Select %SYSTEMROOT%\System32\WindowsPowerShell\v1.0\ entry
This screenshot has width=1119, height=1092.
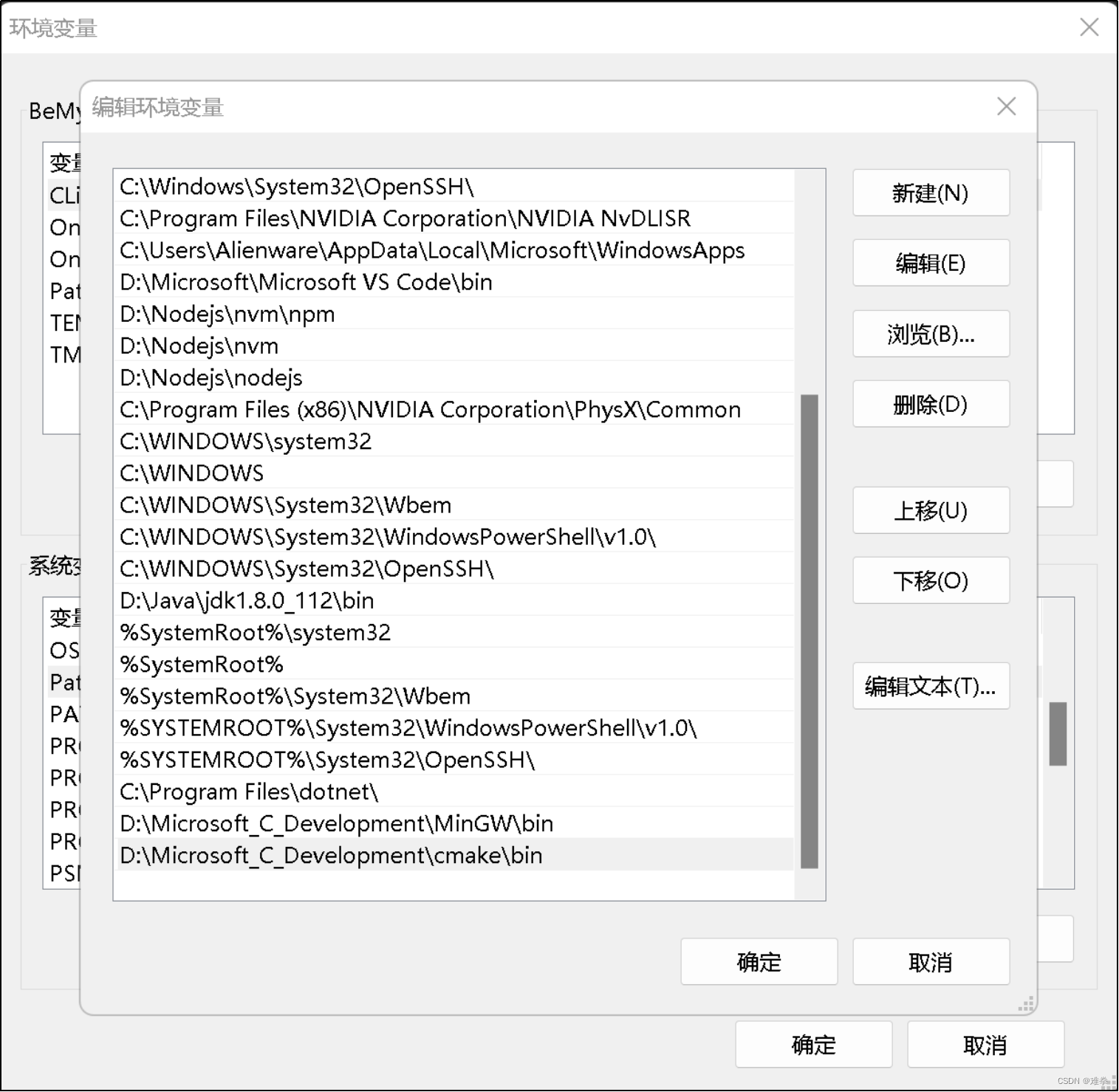point(456,727)
